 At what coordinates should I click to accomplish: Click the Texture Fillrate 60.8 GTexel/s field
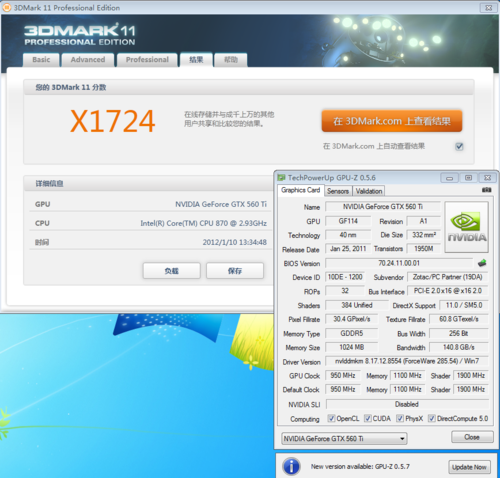pos(459,319)
